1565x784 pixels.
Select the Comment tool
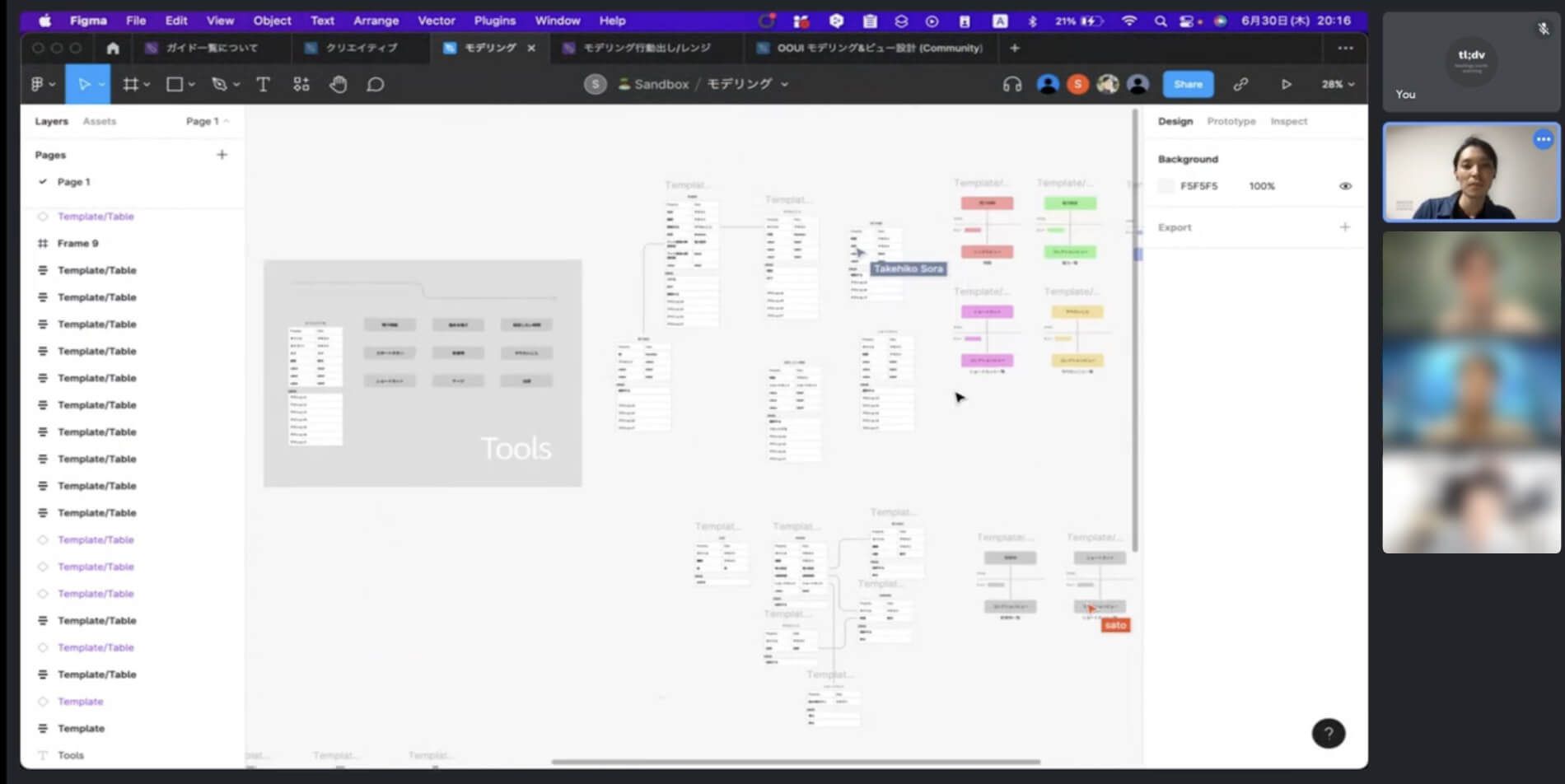coord(376,84)
